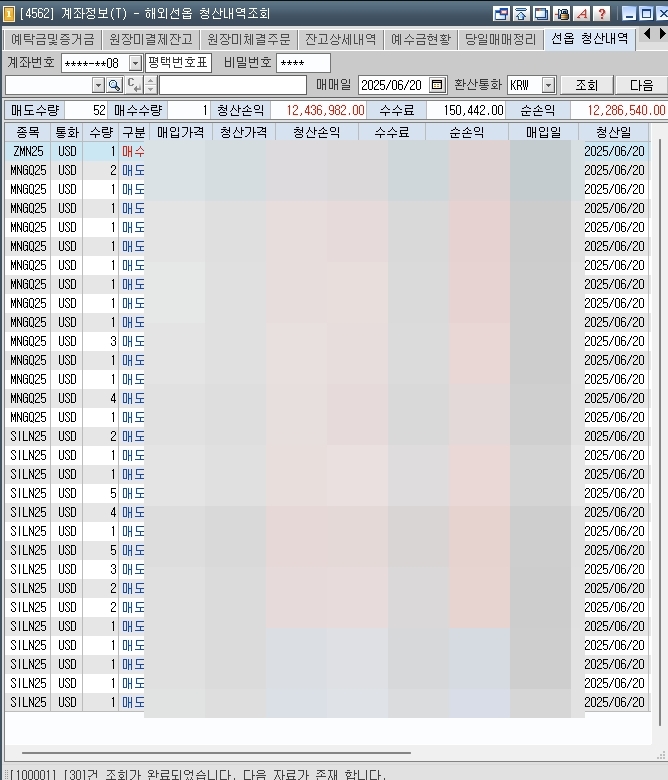Switch to the 예수금현황 tab

[x=421, y=39]
